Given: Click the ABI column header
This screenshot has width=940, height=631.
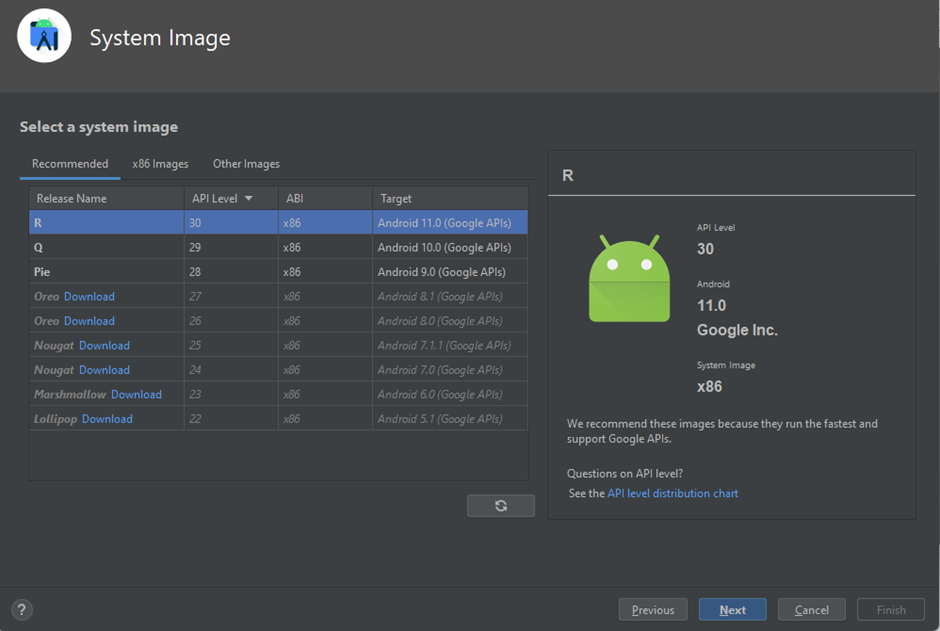Looking at the screenshot, I should [x=325, y=198].
